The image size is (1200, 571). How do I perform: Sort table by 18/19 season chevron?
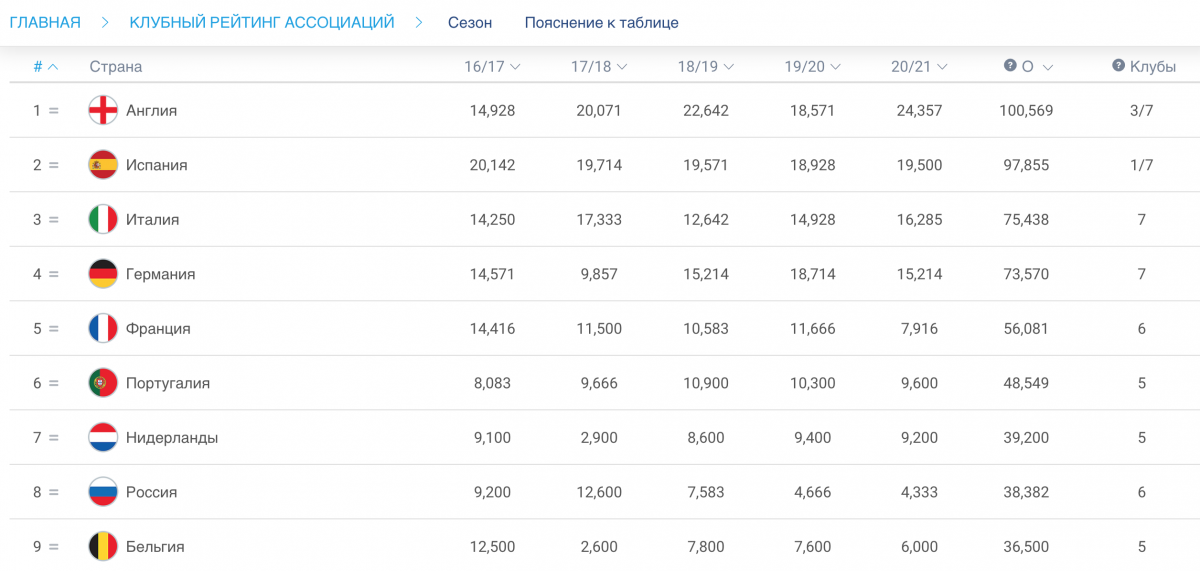(x=729, y=67)
